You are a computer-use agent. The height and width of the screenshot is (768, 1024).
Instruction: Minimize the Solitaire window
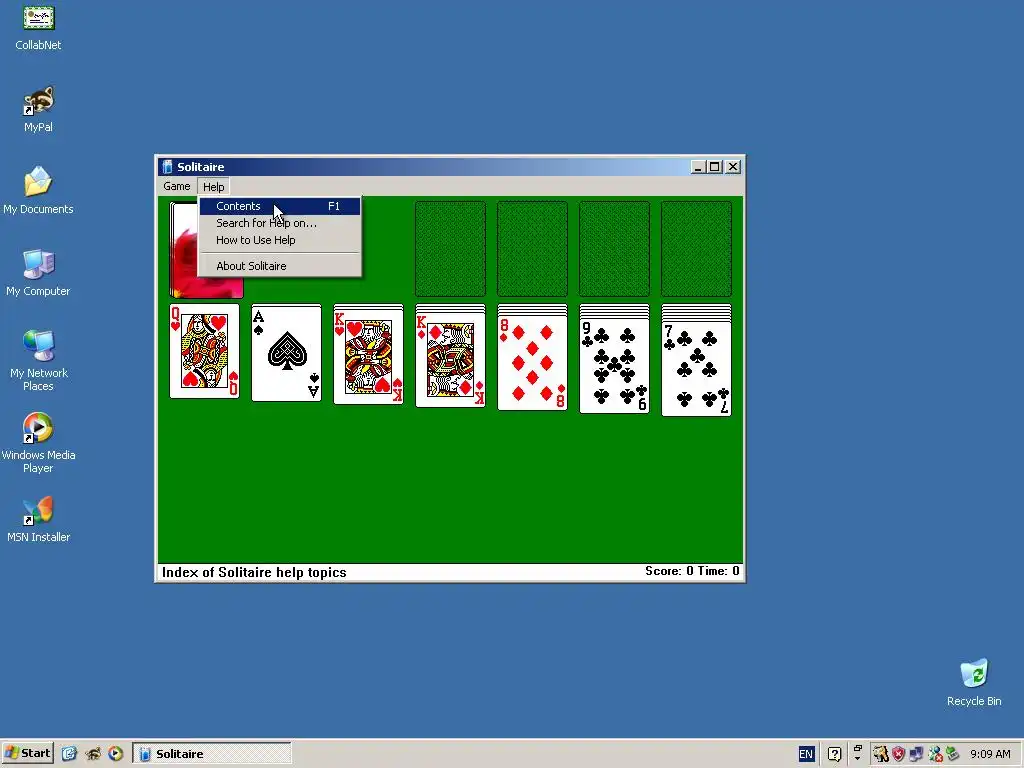point(697,167)
